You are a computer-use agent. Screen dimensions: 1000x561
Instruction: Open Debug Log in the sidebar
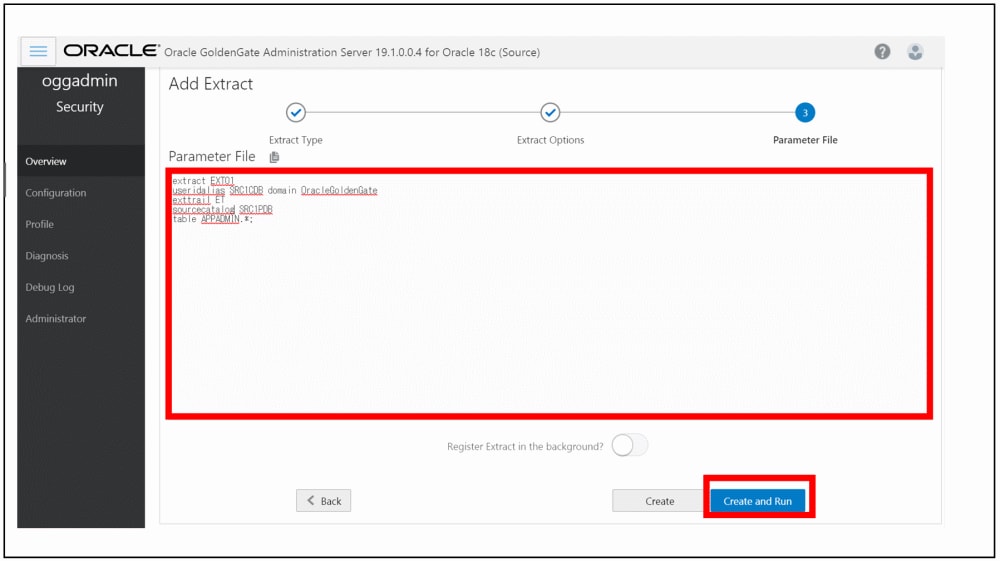pyautogui.click(x=81, y=287)
